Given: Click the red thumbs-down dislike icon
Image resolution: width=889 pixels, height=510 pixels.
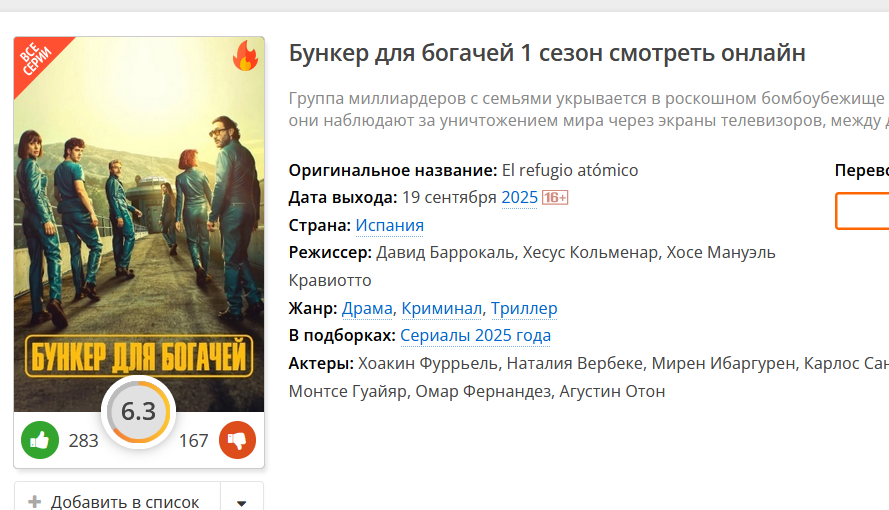Looking at the screenshot, I should pyautogui.click(x=238, y=440).
